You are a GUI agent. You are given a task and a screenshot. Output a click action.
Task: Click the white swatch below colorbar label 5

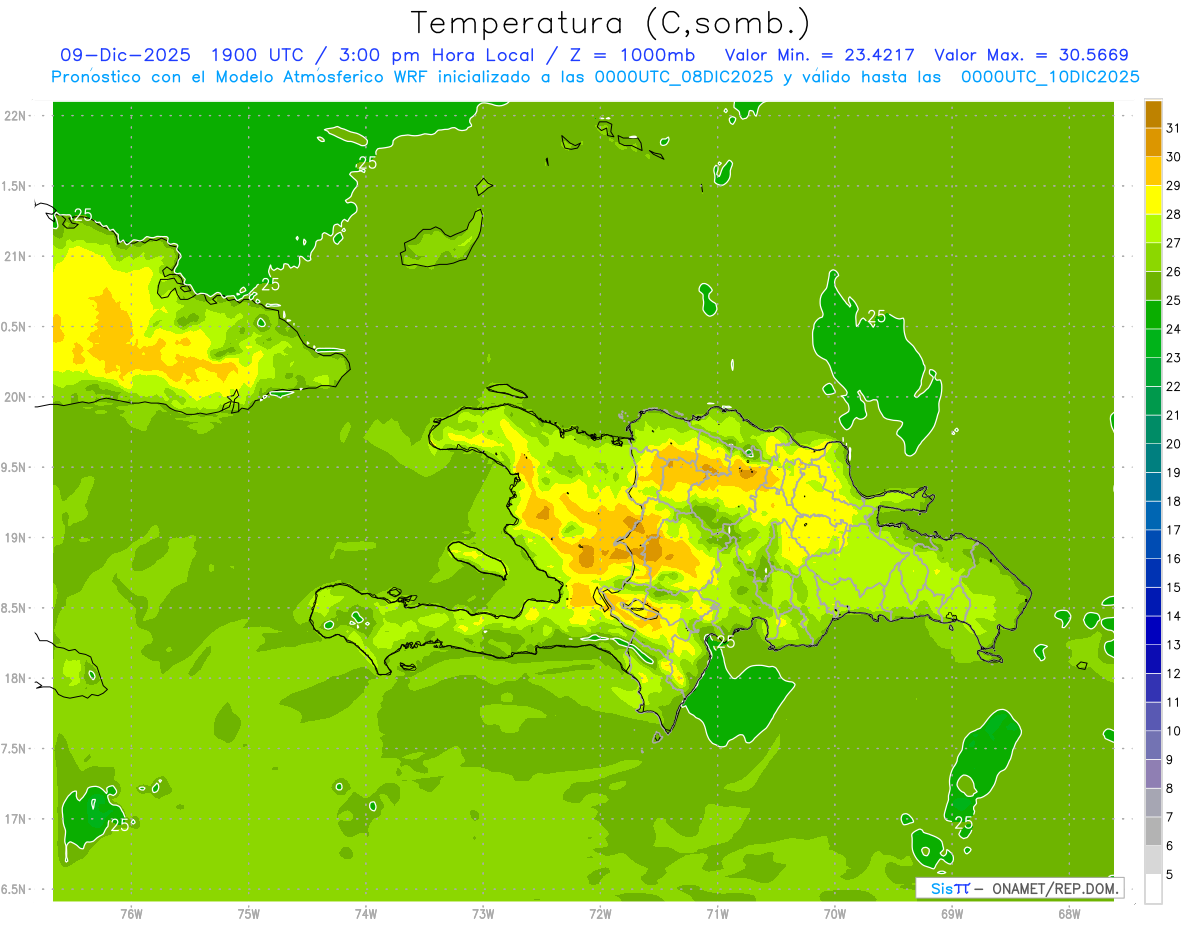pyautogui.click(x=1153, y=889)
